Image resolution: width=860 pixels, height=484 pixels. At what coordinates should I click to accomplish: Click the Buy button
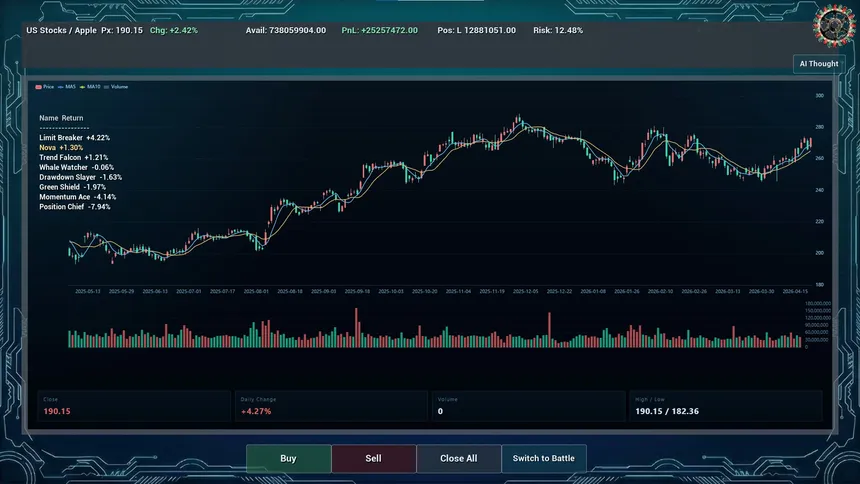click(288, 458)
